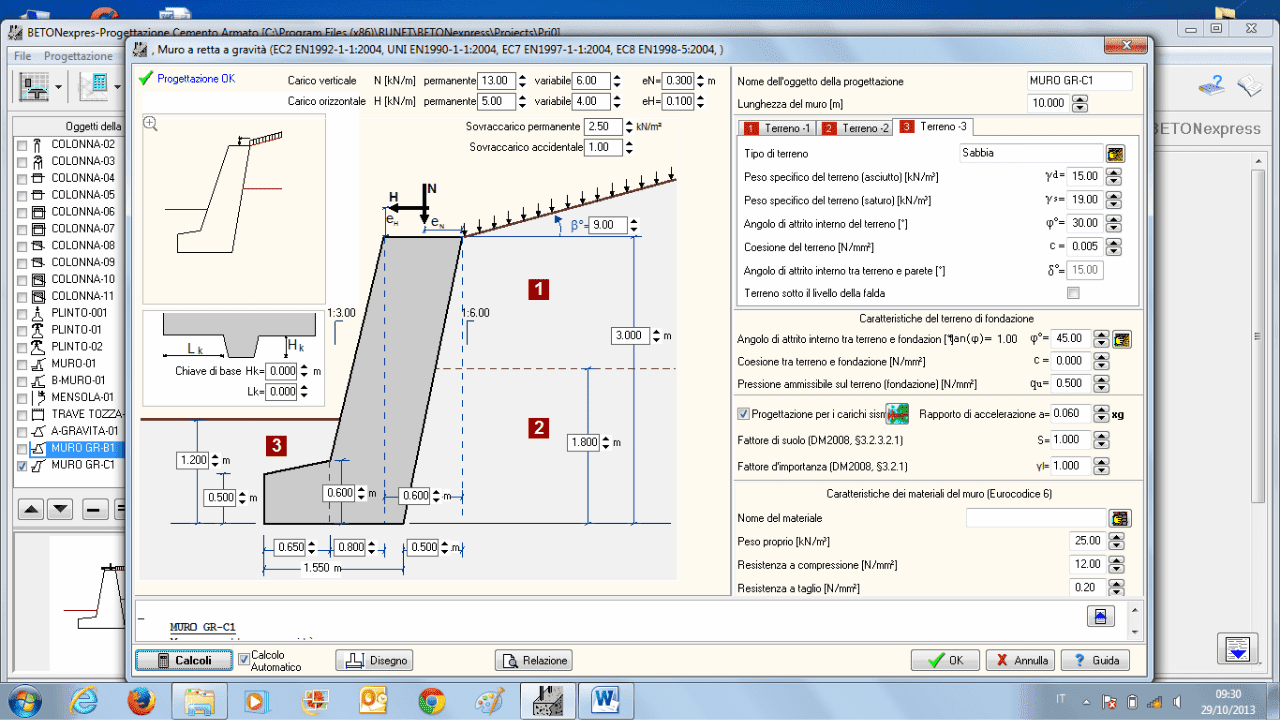Click the Outlook icon on taskbar

tap(373, 700)
